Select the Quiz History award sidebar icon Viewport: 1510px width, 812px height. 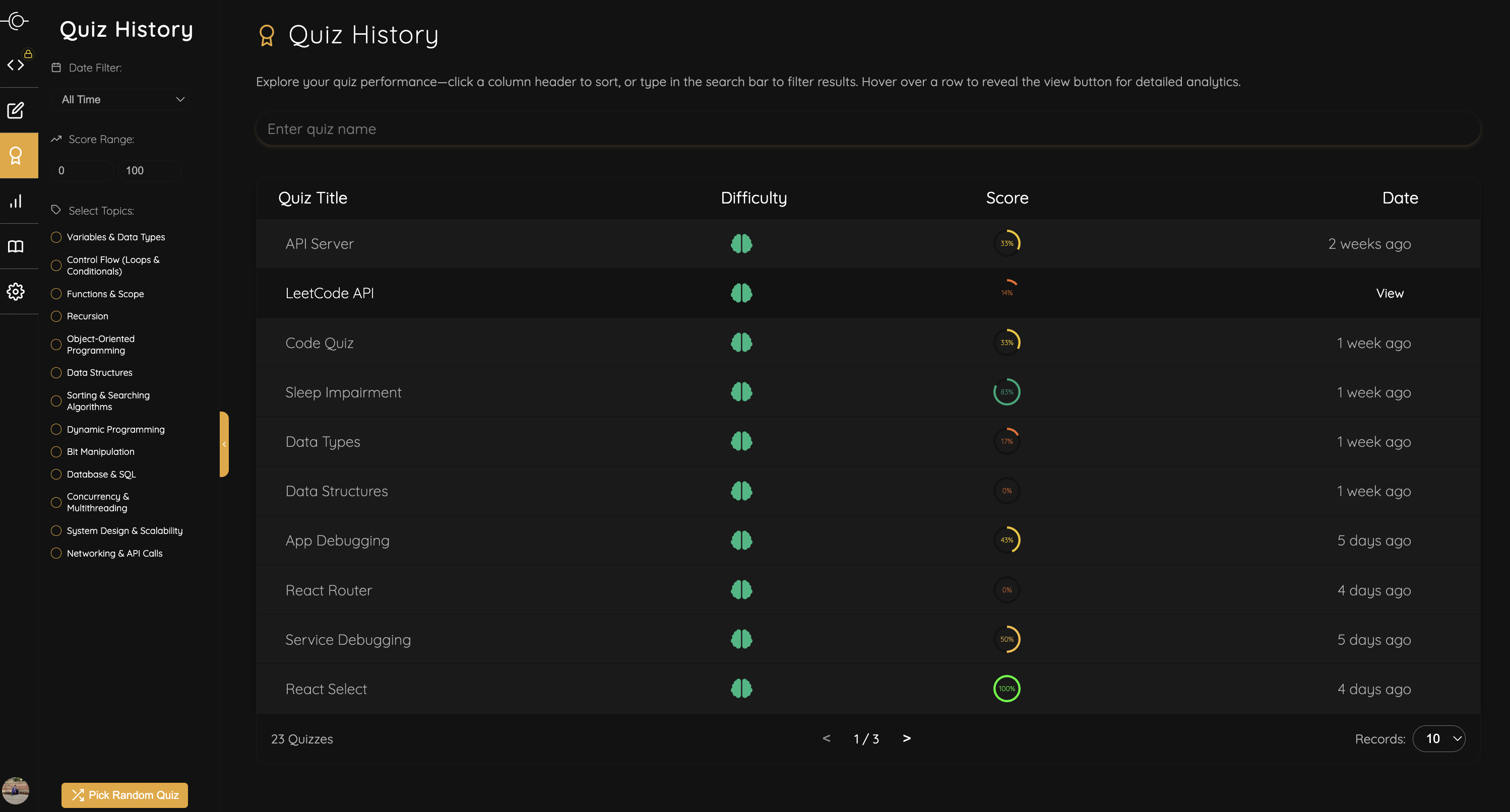tap(17, 155)
